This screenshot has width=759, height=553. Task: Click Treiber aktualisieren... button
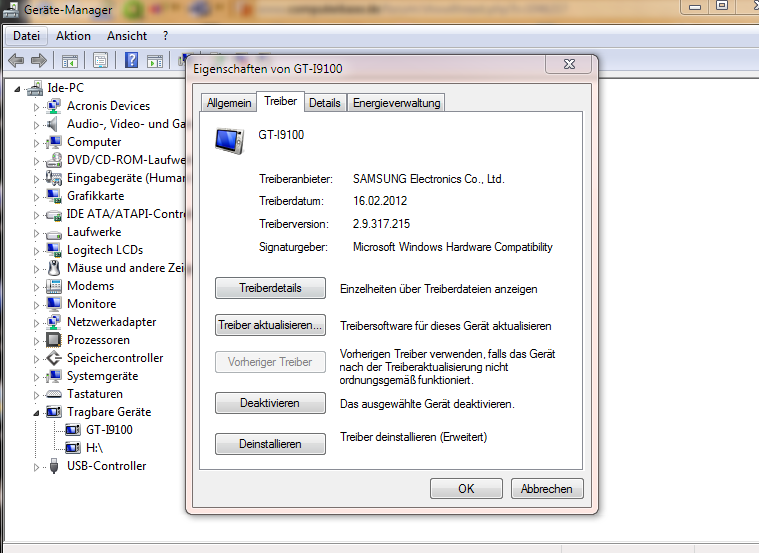270,325
